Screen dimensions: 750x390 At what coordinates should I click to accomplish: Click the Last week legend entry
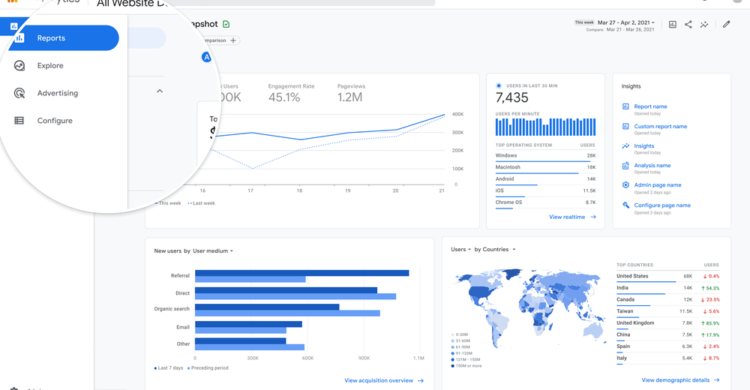pyautogui.click(x=201, y=203)
